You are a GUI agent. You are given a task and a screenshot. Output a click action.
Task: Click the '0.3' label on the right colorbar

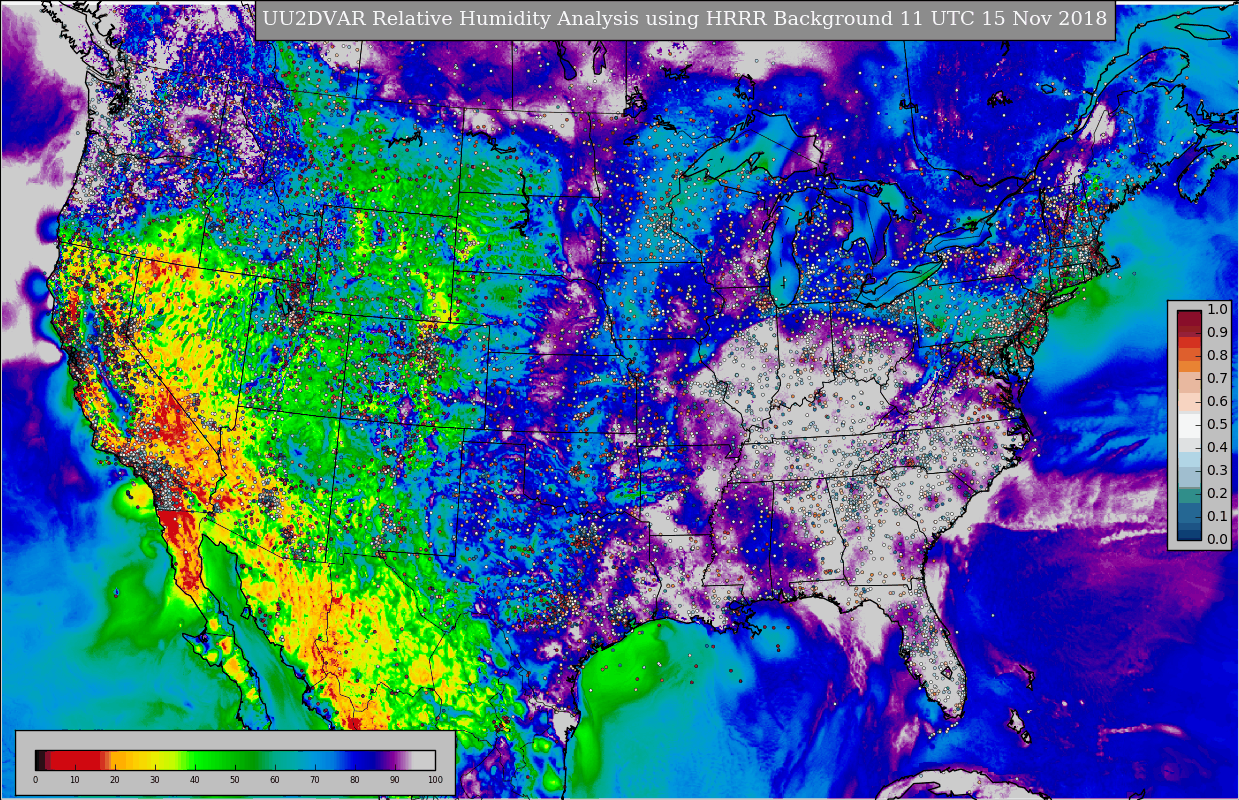tap(1217, 470)
